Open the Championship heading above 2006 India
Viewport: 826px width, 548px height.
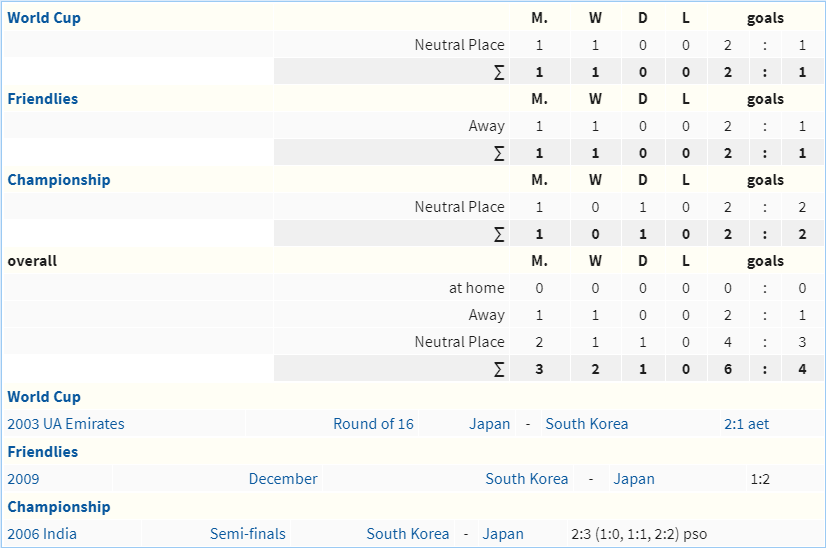click(59, 507)
